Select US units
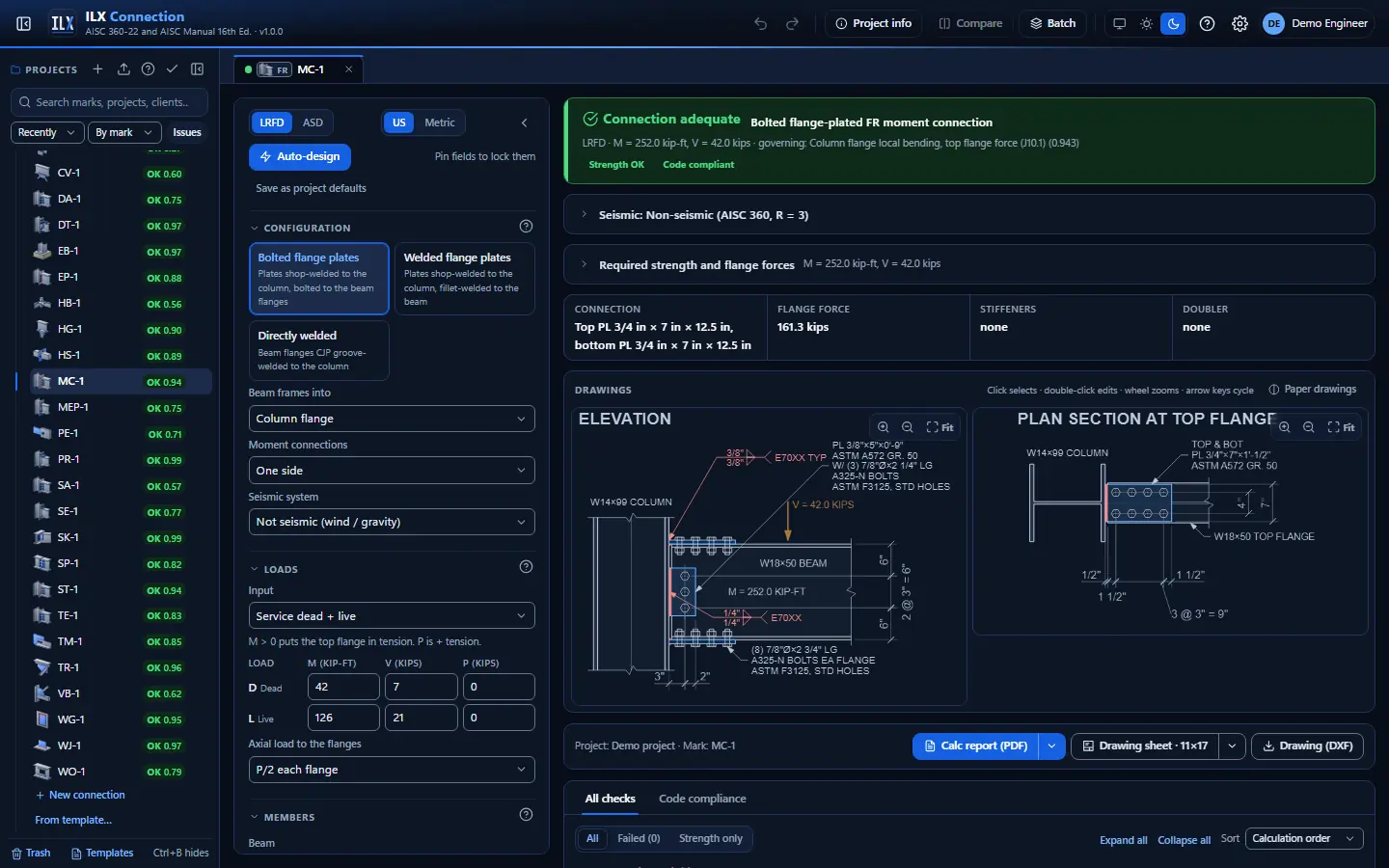 point(399,122)
